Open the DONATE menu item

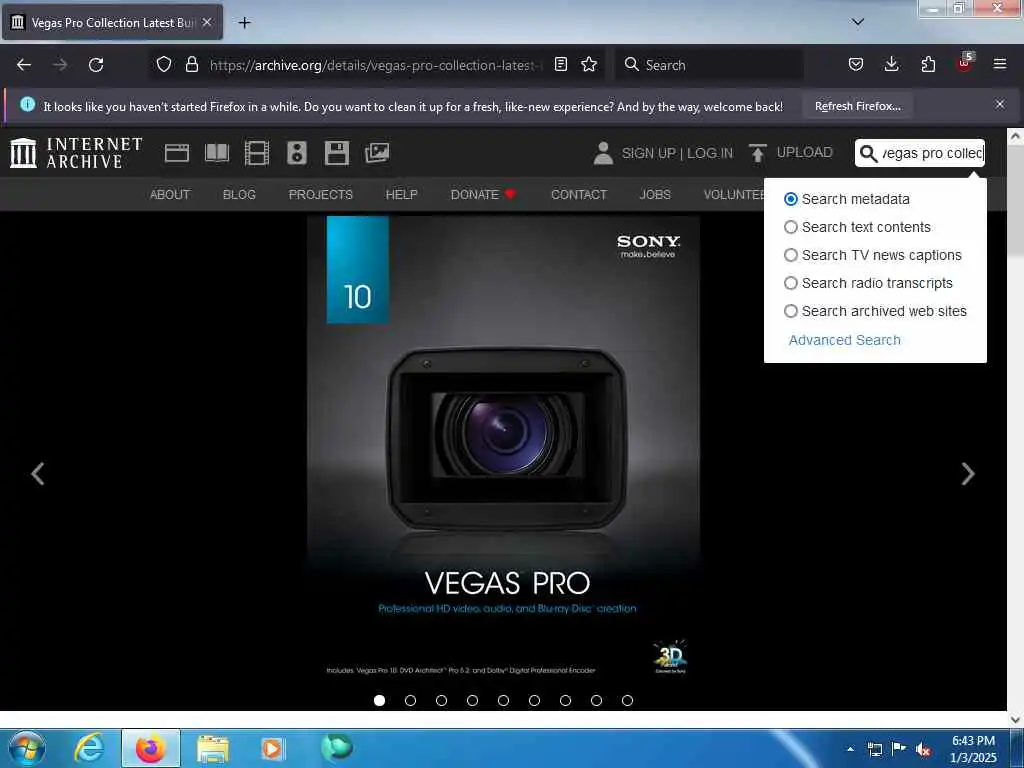pyautogui.click(x=483, y=195)
